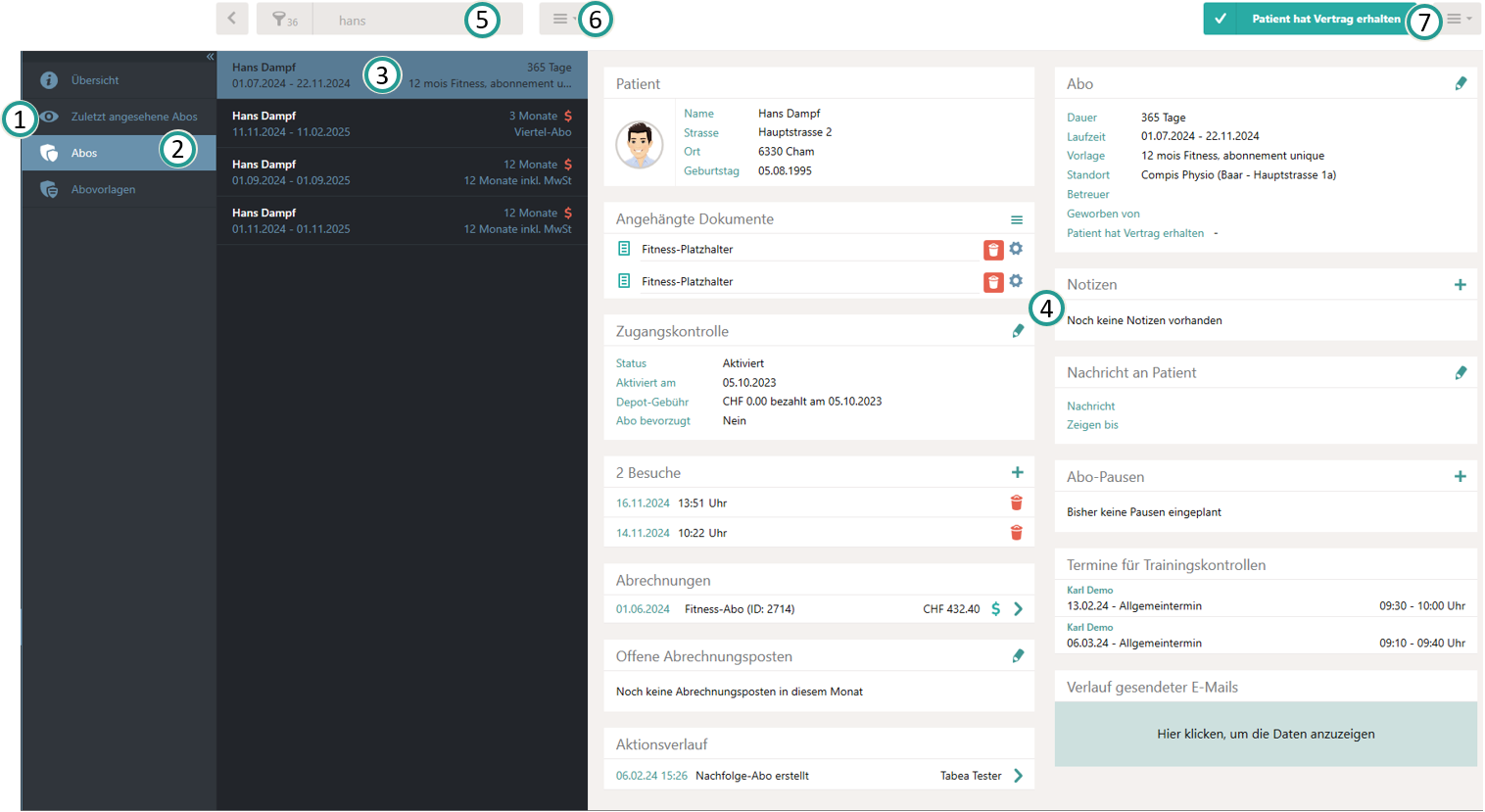Edit Nachricht an Patient with pencil

pos(1461,373)
